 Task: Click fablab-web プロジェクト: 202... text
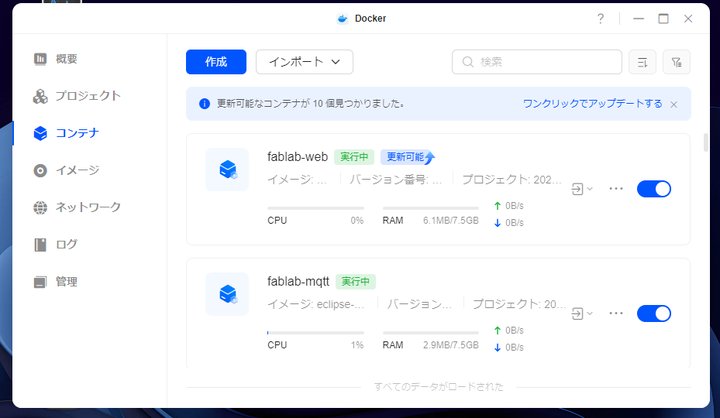(512, 180)
